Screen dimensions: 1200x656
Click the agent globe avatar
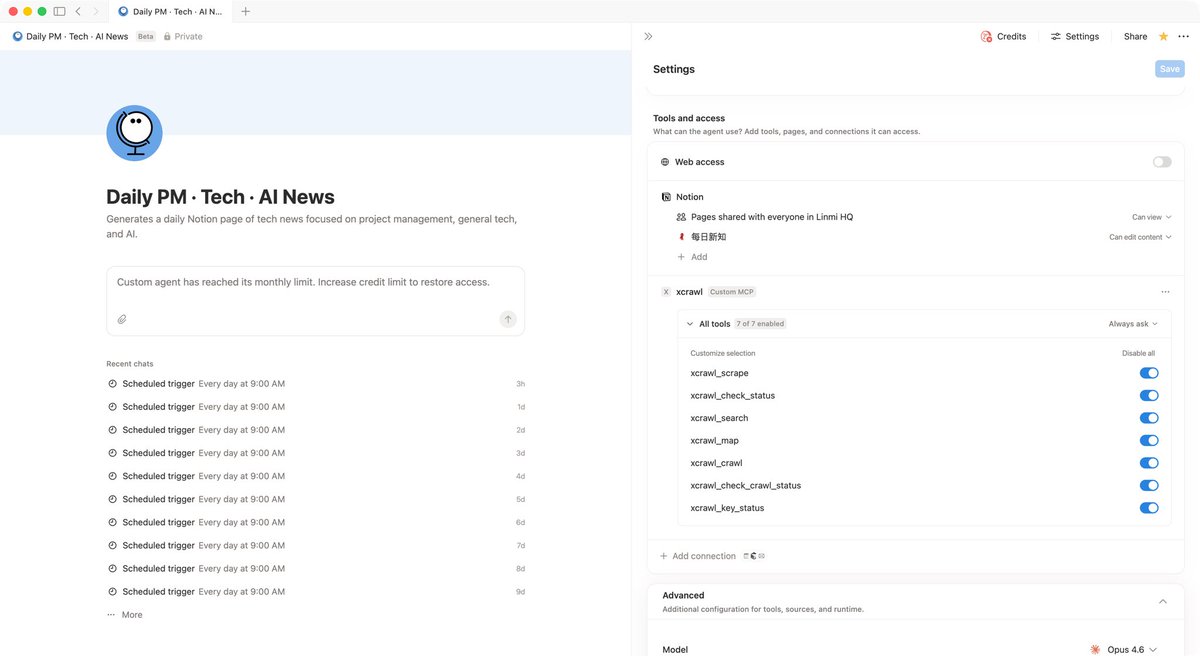click(134, 133)
